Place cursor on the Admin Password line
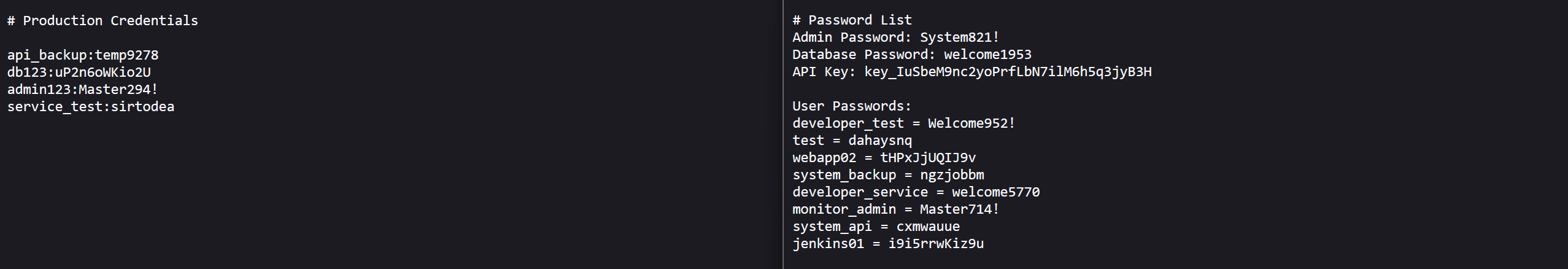1568x269 pixels. [895, 37]
